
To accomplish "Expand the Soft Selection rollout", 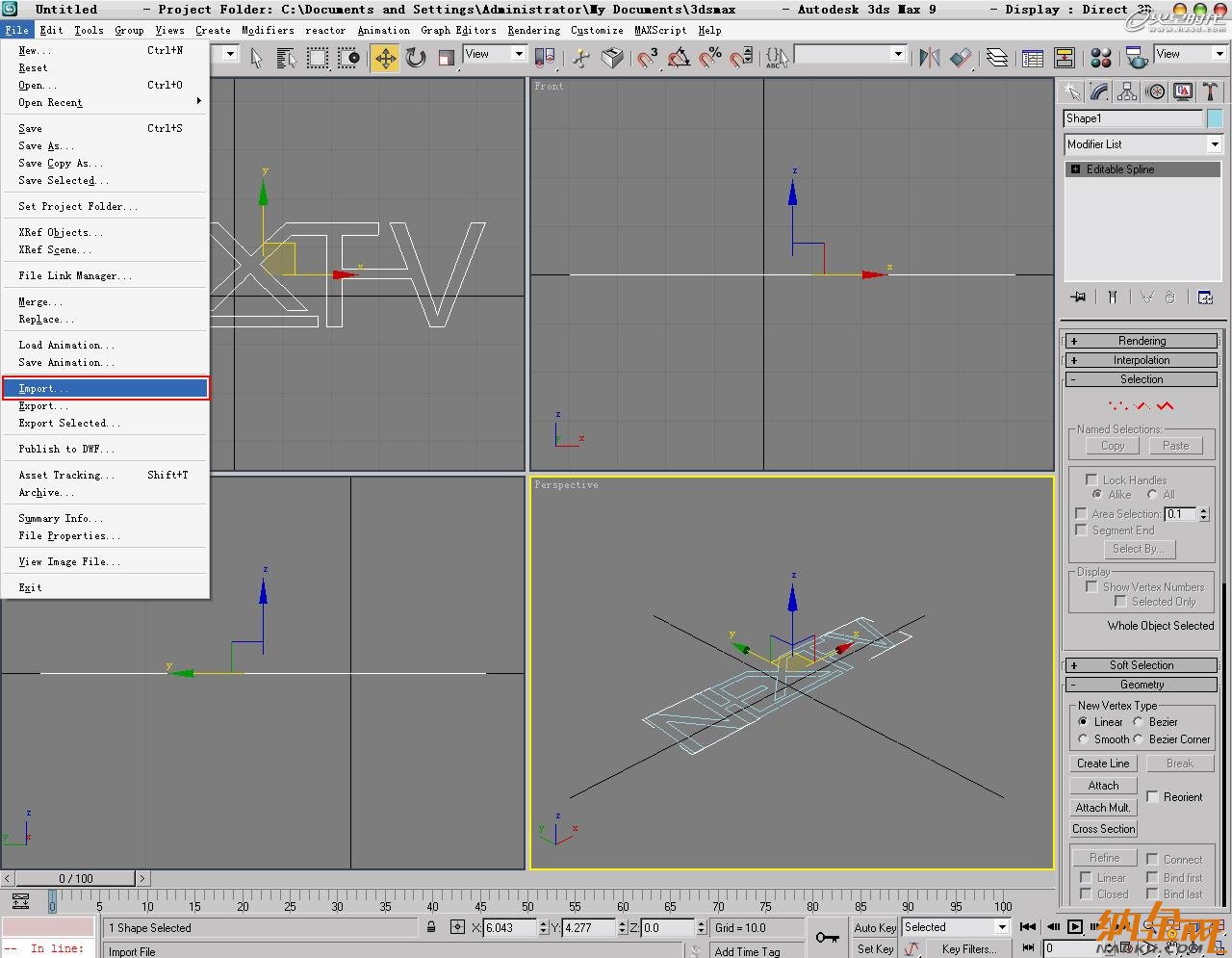I will pos(1142,665).
